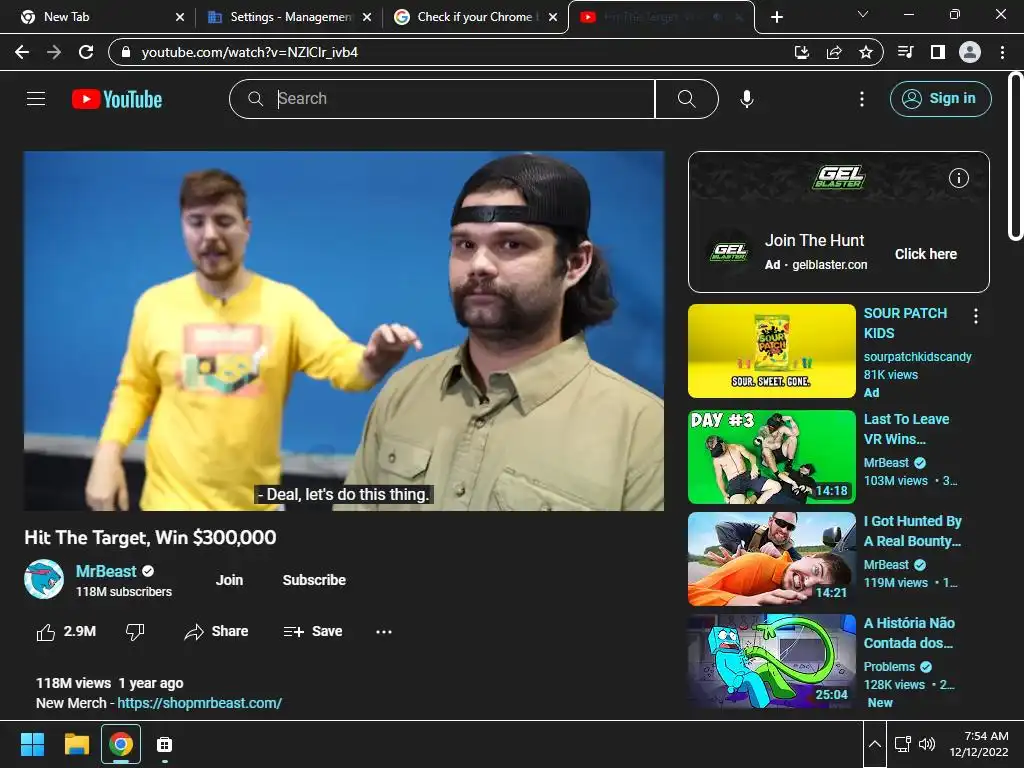Image resolution: width=1024 pixels, height=768 pixels.
Task: Toggle Chrome side panel
Action: [x=938, y=52]
